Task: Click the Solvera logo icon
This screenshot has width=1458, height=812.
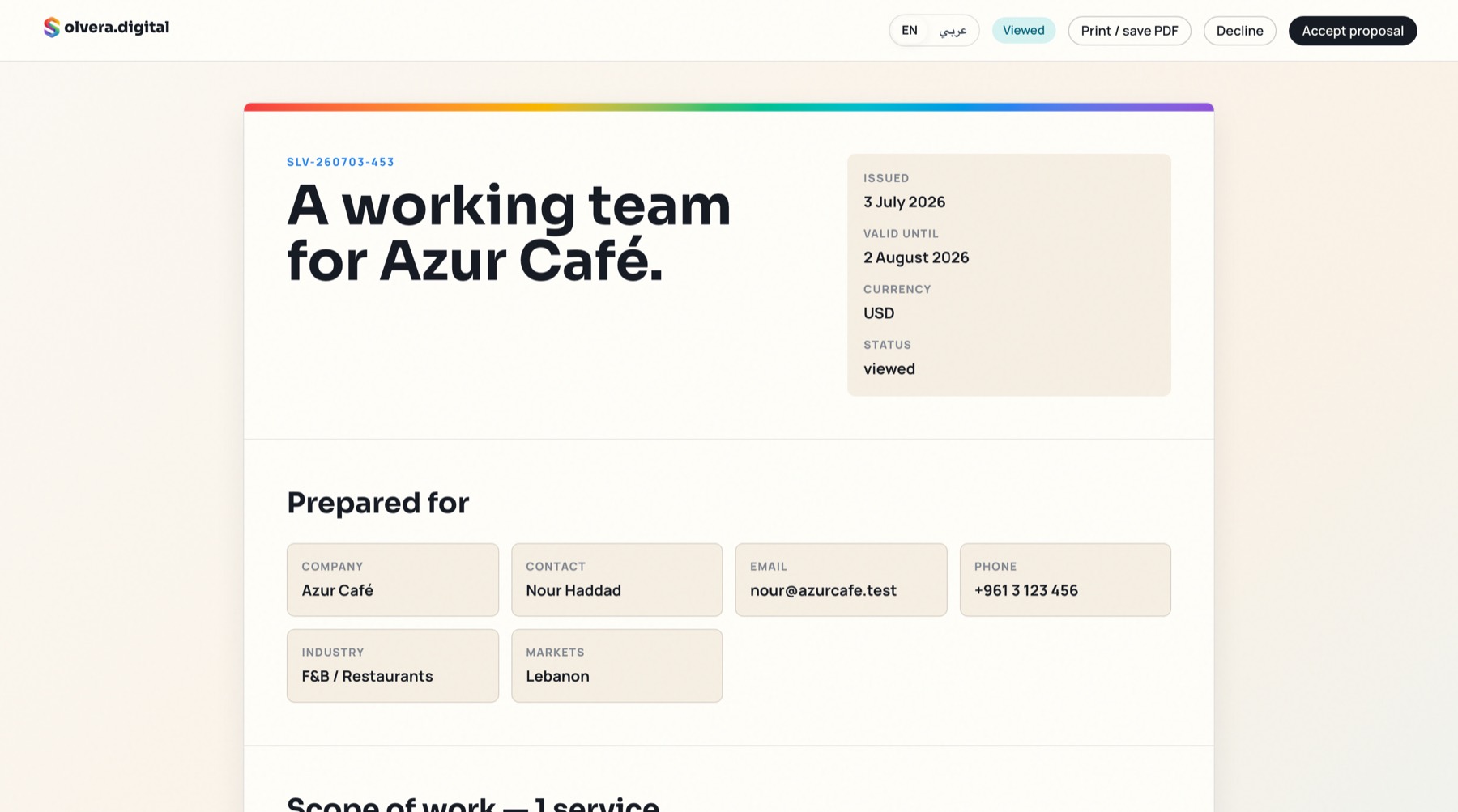Action: click(52, 28)
